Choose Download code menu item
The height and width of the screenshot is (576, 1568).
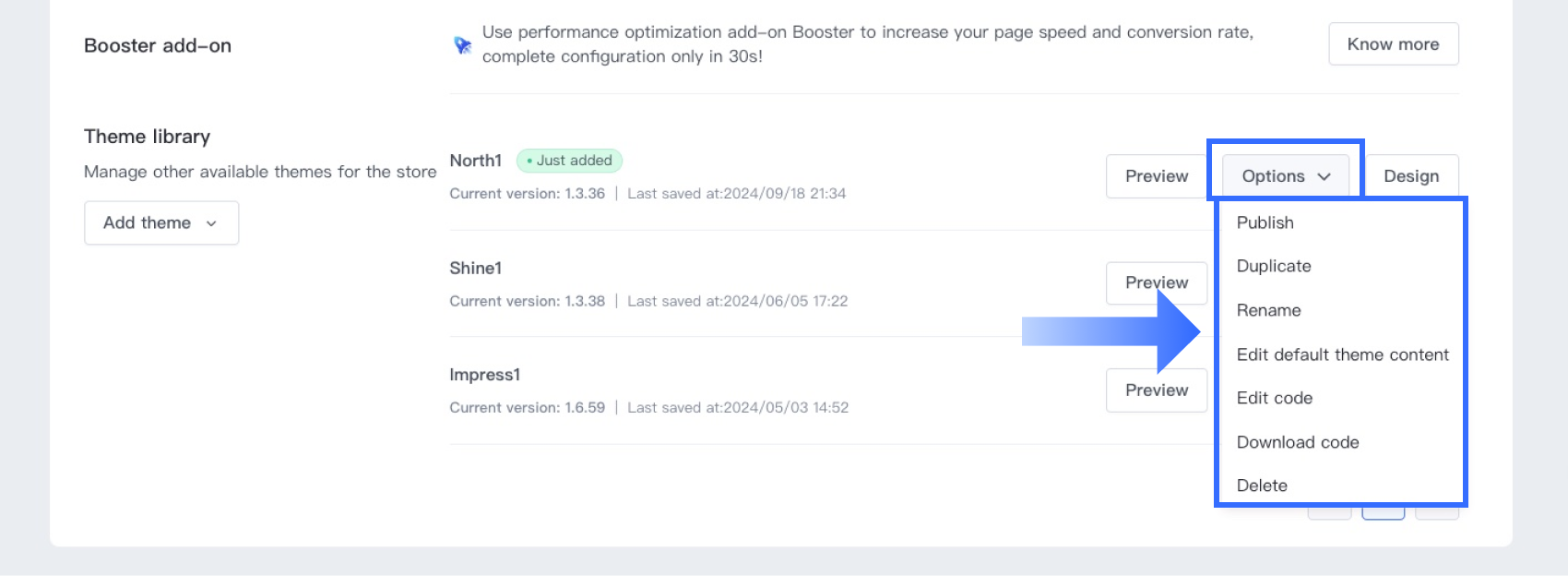pos(1297,442)
